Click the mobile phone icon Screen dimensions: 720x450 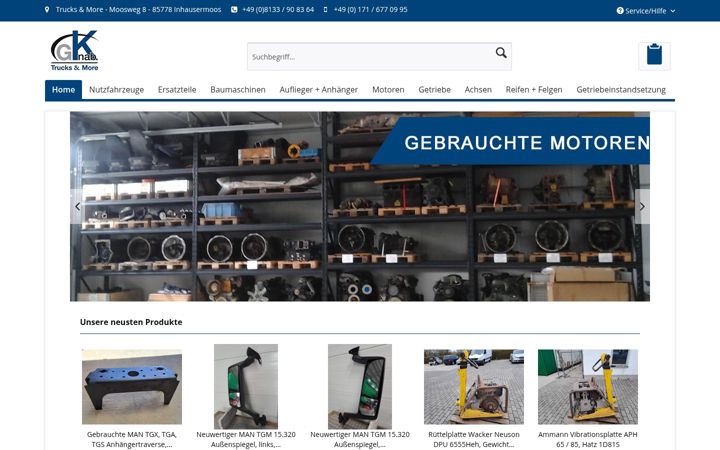[325, 10]
